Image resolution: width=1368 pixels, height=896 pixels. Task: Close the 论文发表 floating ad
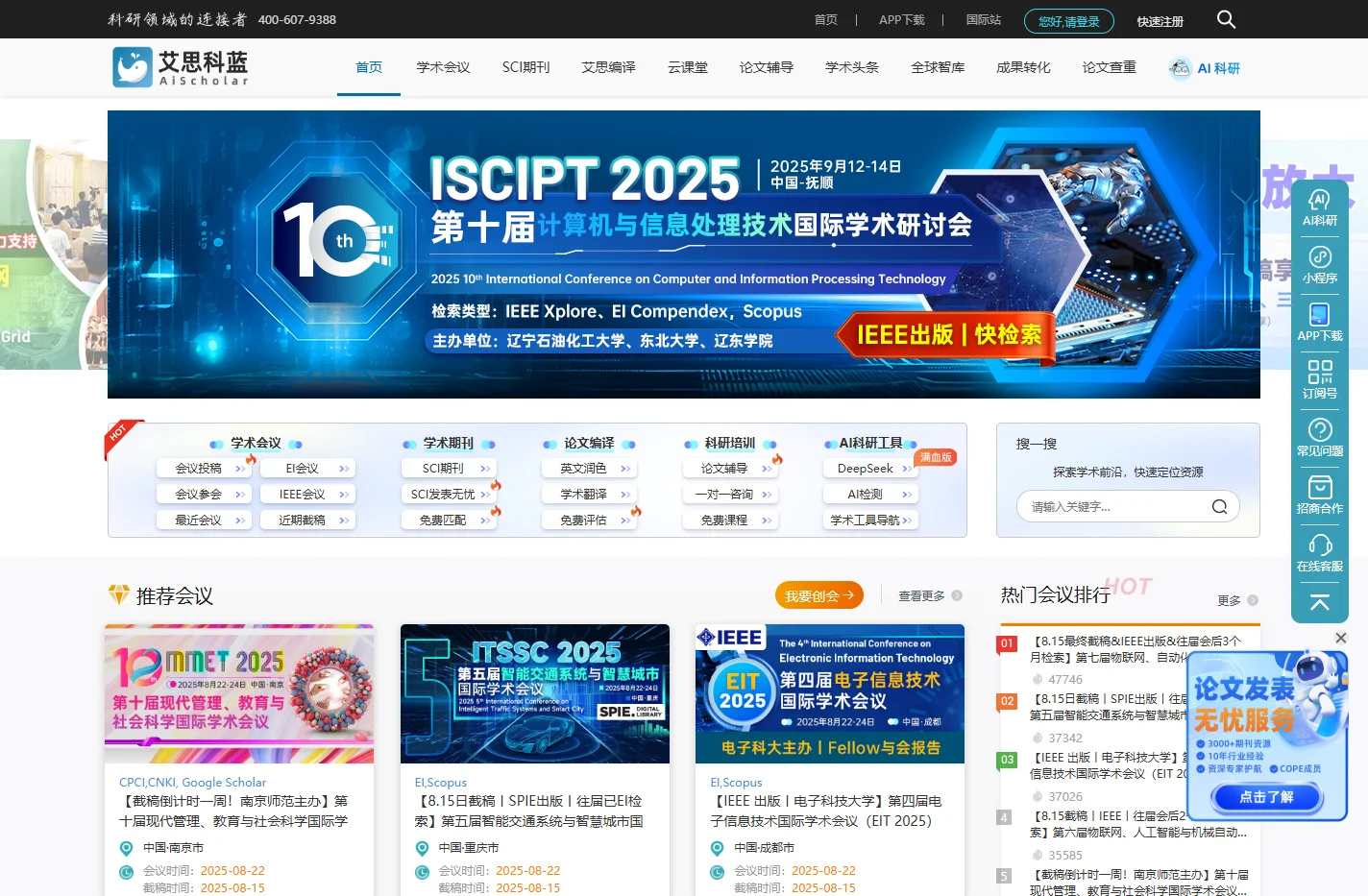point(1341,638)
